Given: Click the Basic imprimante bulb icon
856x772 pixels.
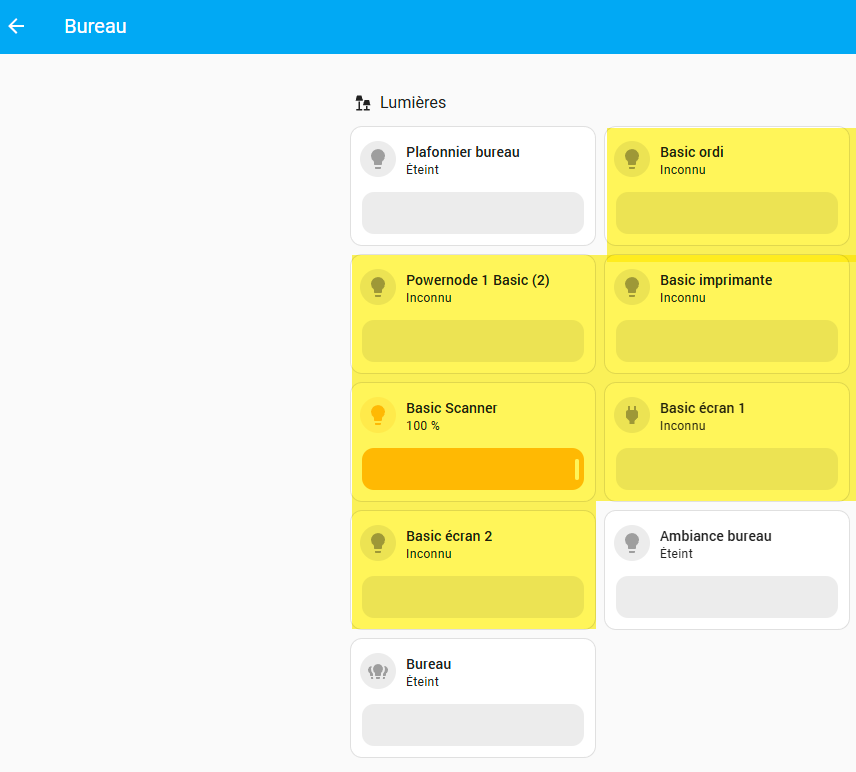Looking at the screenshot, I should (632, 286).
